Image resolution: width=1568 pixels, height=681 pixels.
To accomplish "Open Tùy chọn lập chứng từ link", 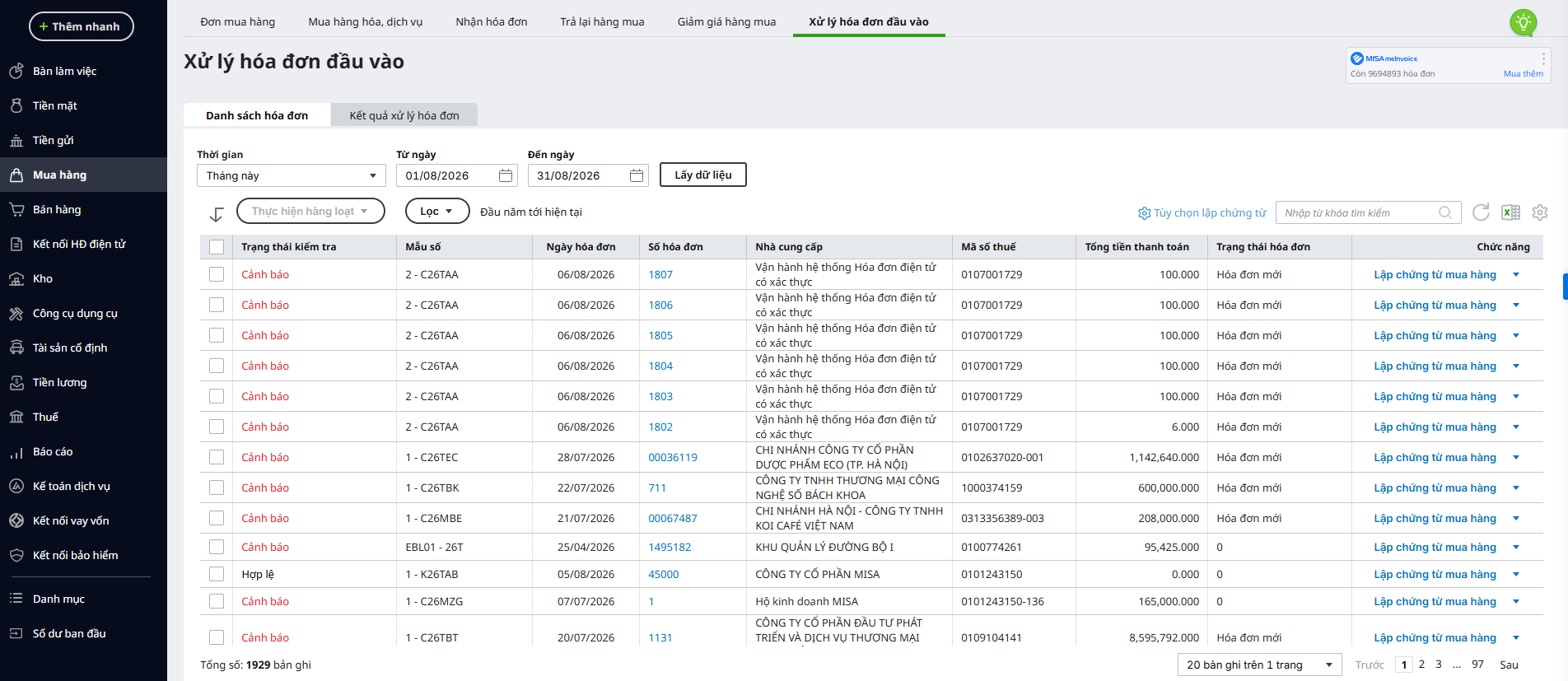I will tap(1202, 212).
